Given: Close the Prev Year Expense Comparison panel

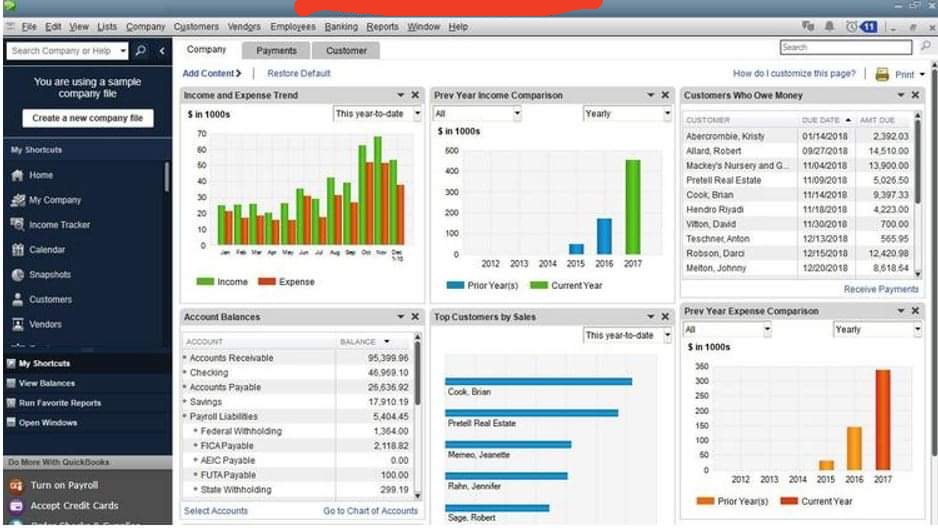Looking at the screenshot, I should tap(915, 310).
